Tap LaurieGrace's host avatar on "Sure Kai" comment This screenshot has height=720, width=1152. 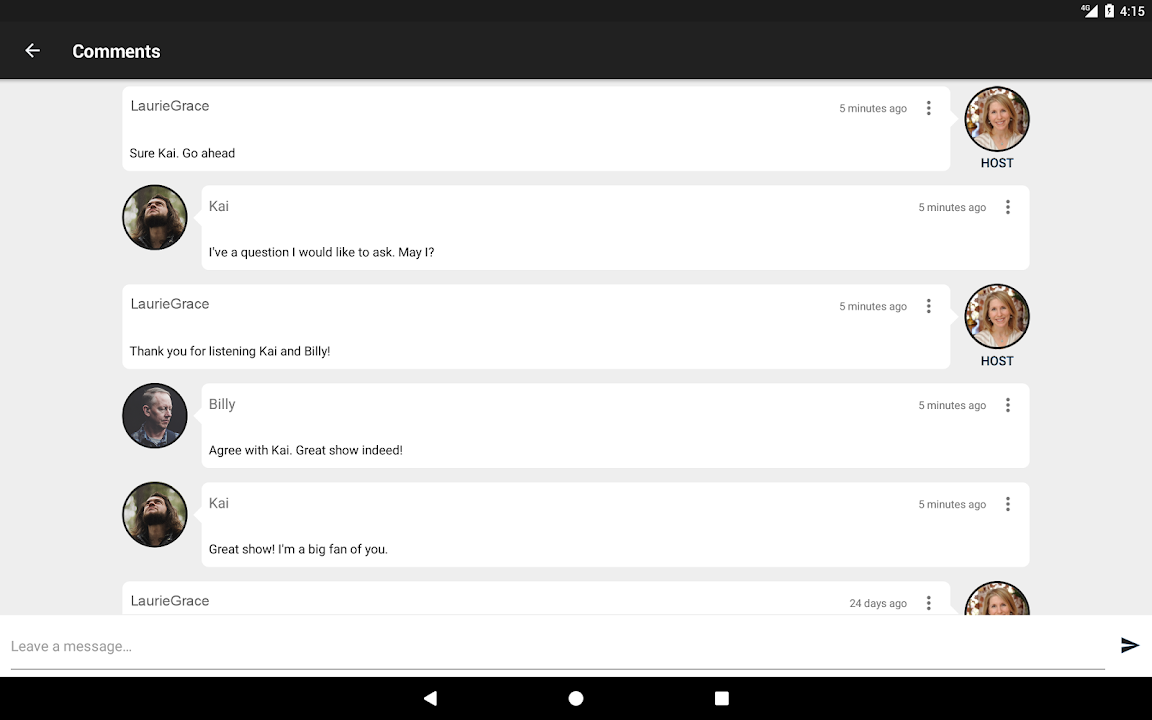point(996,119)
